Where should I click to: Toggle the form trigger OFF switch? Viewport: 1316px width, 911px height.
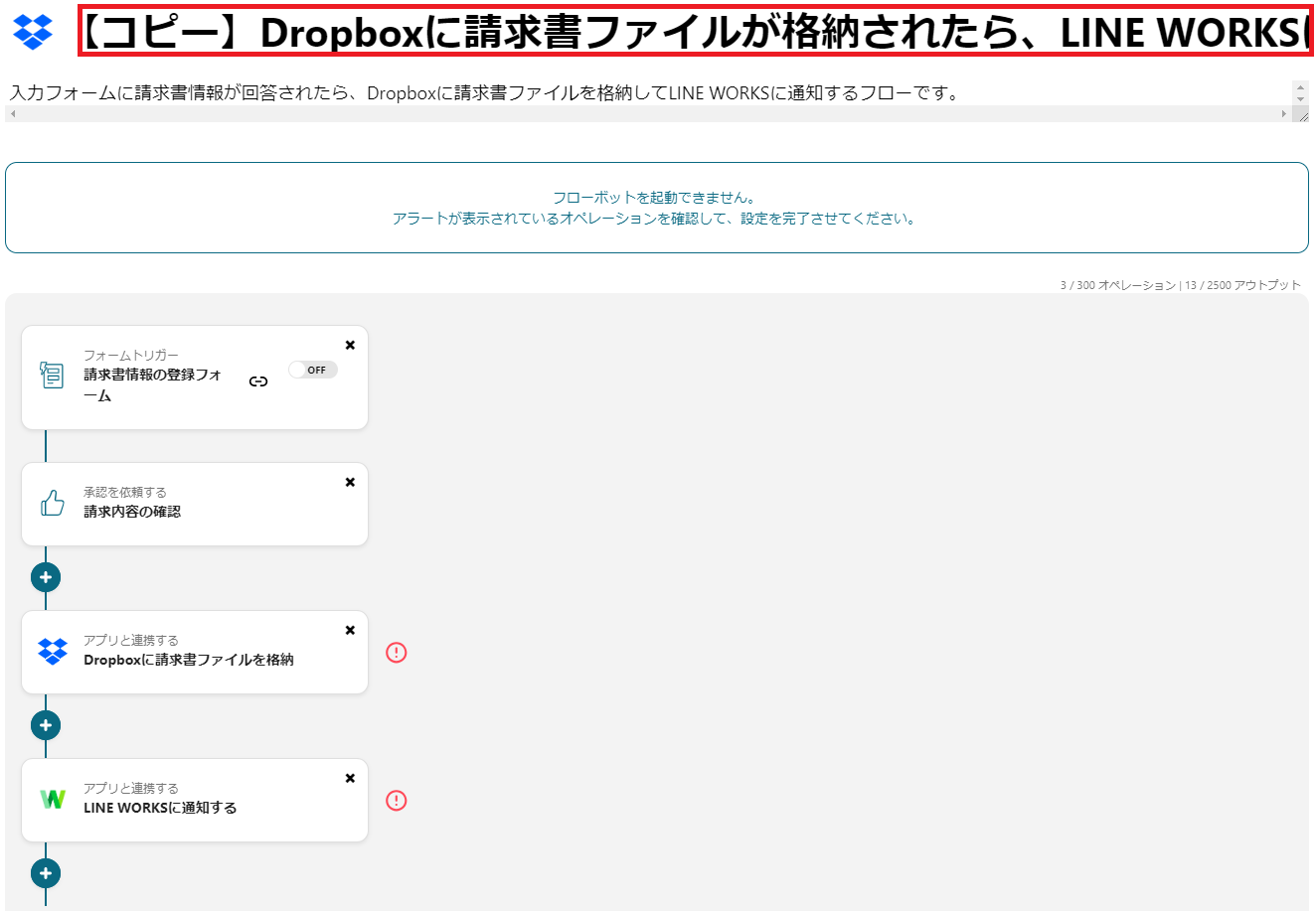point(313,370)
